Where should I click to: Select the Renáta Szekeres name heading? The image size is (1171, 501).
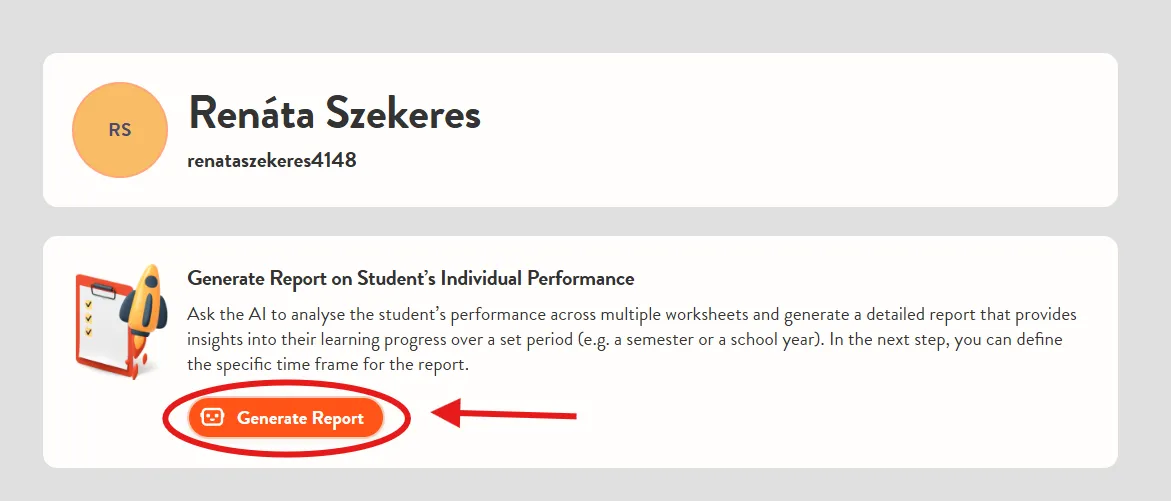(x=335, y=113)
